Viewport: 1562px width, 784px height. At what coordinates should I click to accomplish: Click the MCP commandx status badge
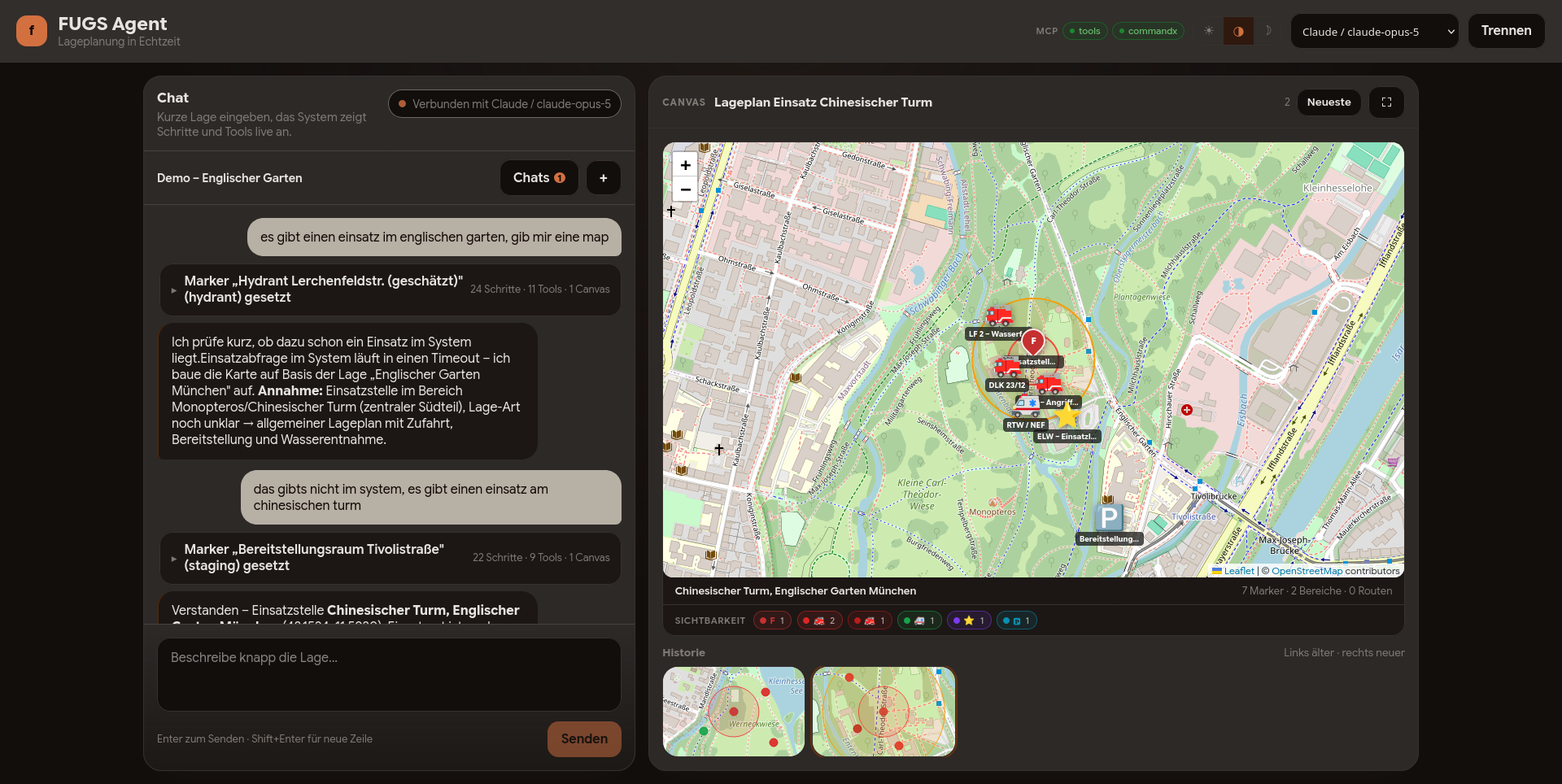[x=1148, y=31]
